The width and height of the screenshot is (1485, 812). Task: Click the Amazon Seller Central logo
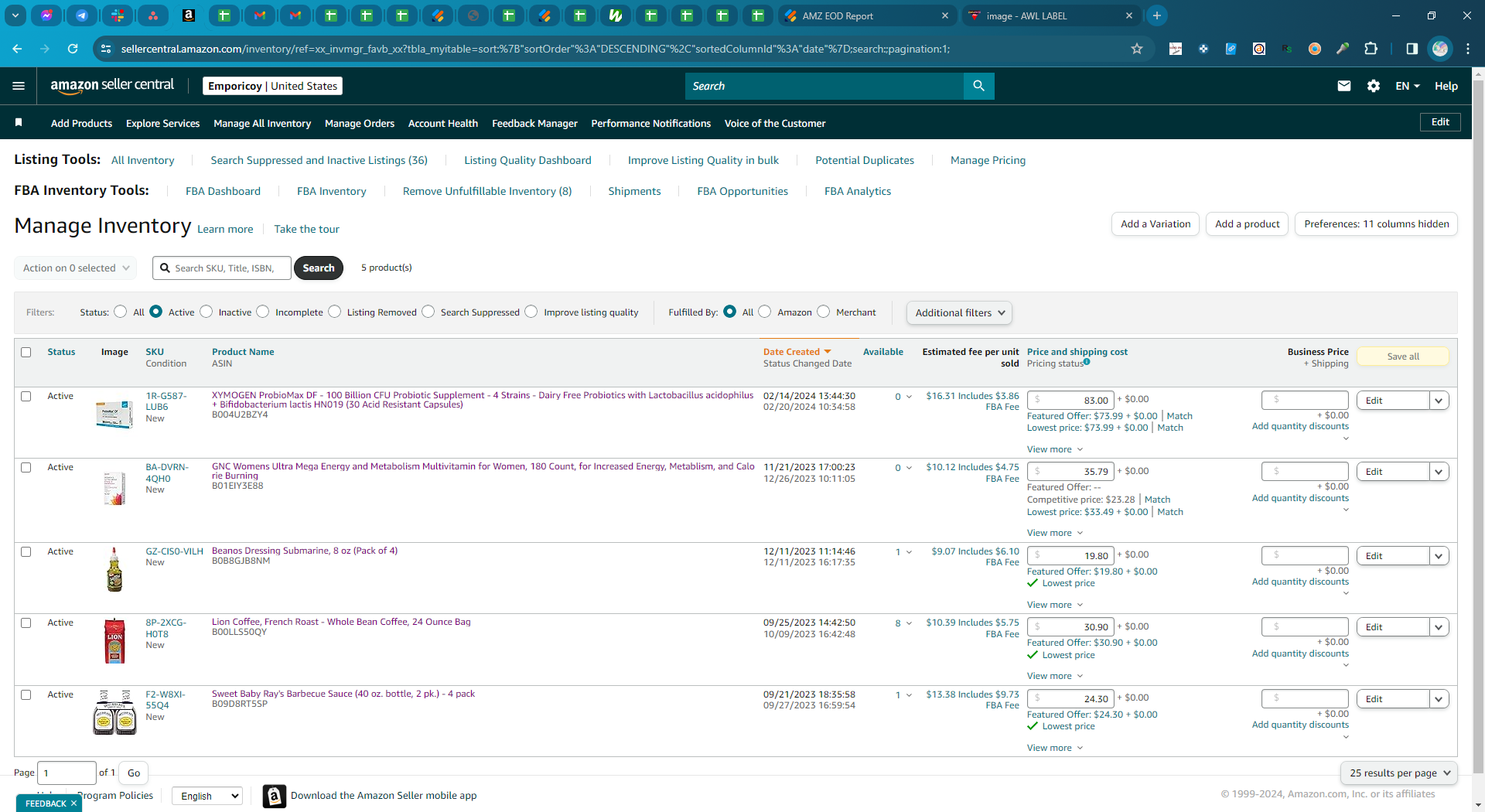click(112, 86)
